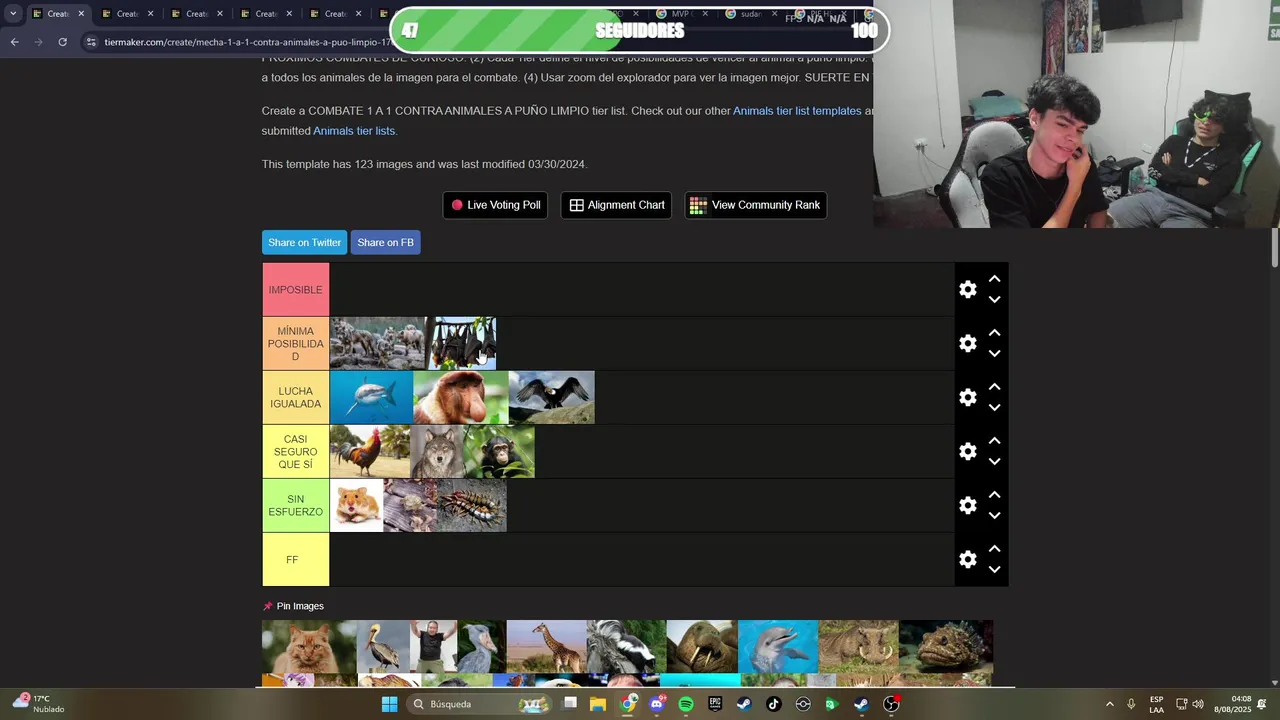The height and width of the screenshot is (720, 1280).
Task: Click the orange MÍNIMA POSIBILIDAD label
Action: click(295, 344)
